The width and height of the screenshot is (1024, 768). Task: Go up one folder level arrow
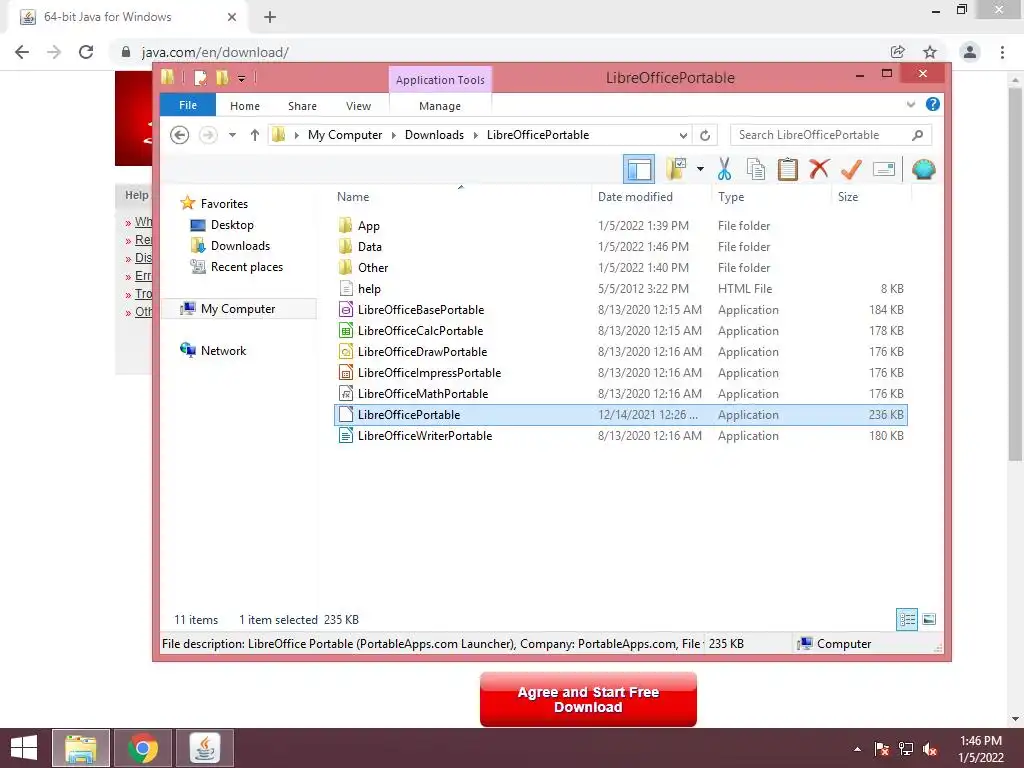tap(255, 135)
